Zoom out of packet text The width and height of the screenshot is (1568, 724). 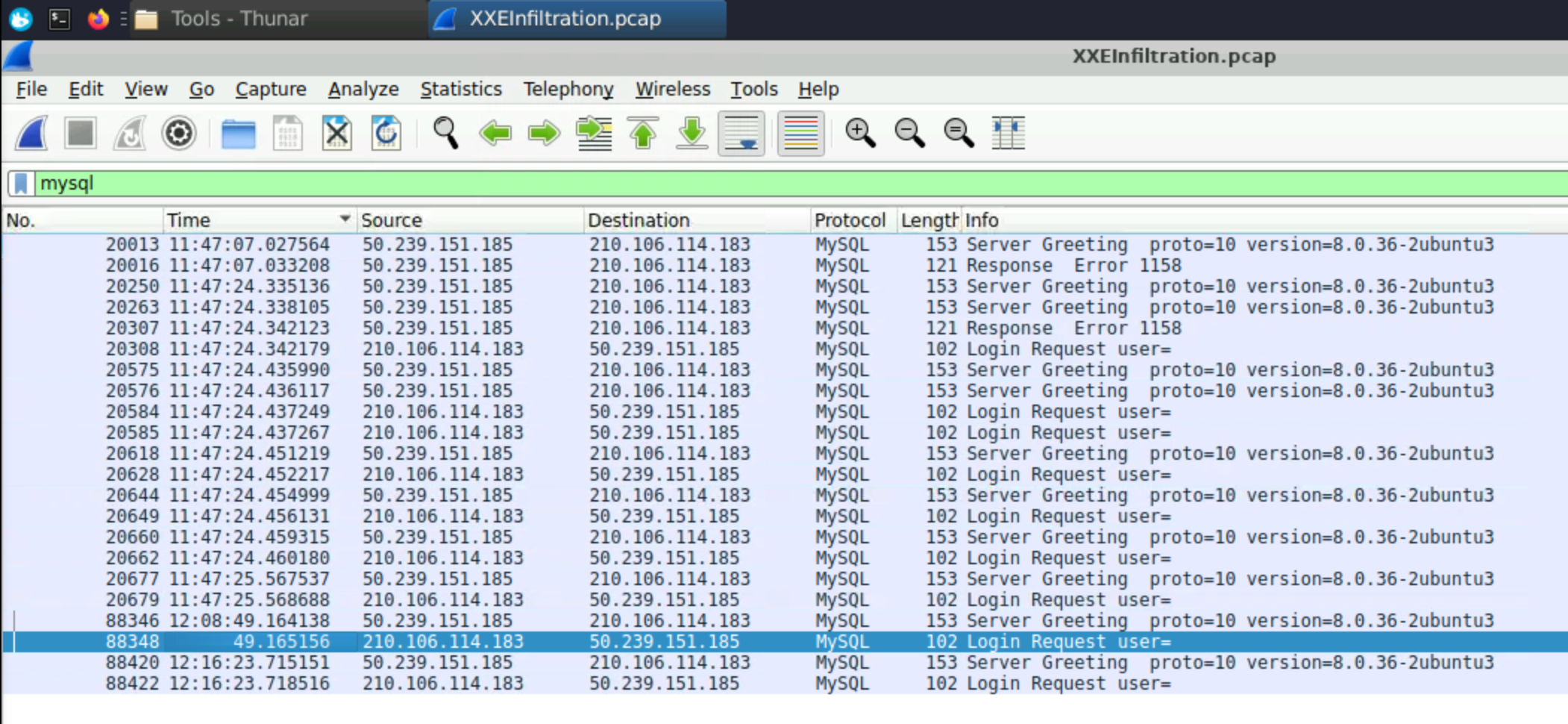[x=909, y=134]
